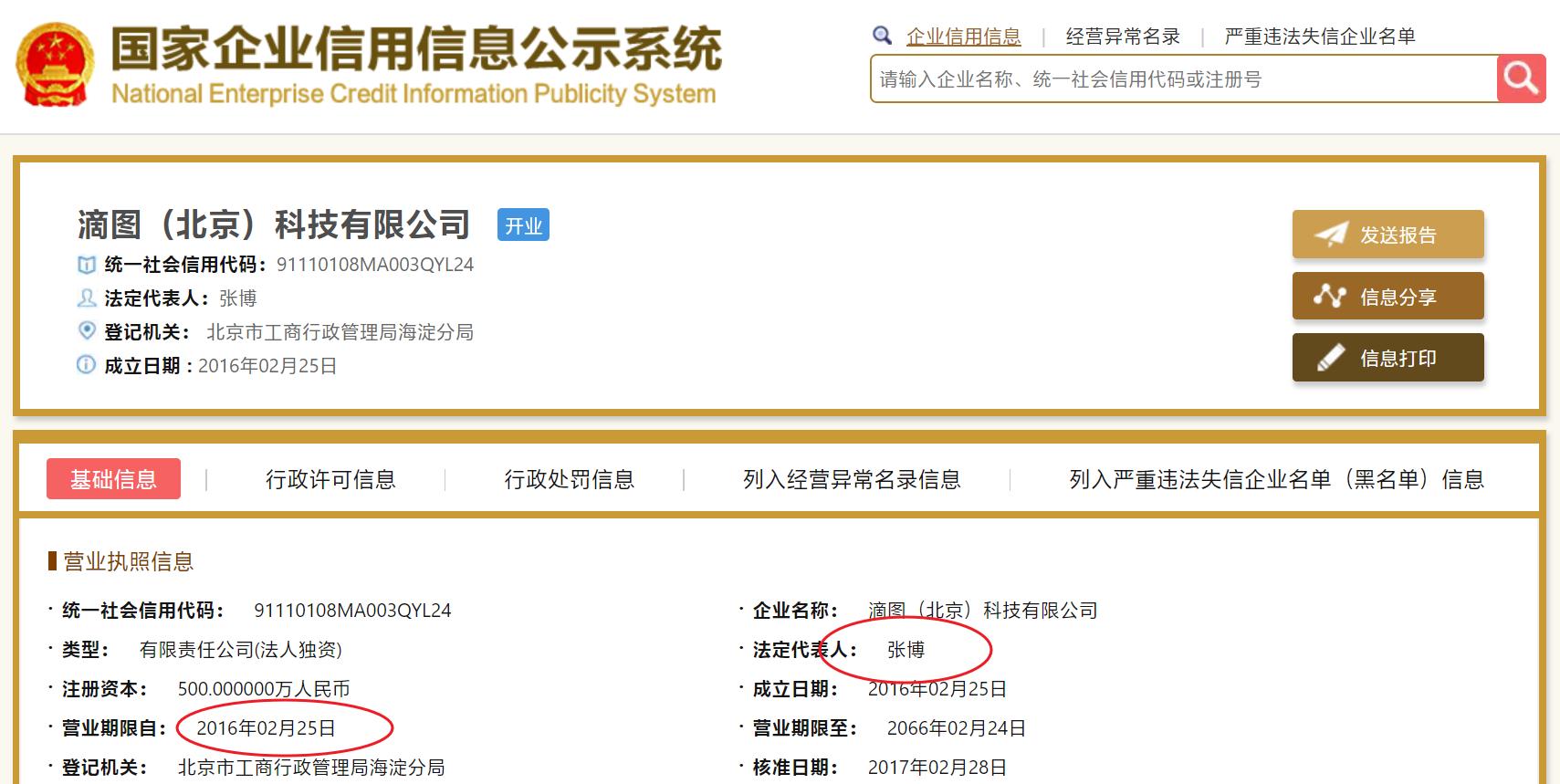
Task: Click the 企业名称 value in license info
Action: pyautogui.click(x=983, y=611)
